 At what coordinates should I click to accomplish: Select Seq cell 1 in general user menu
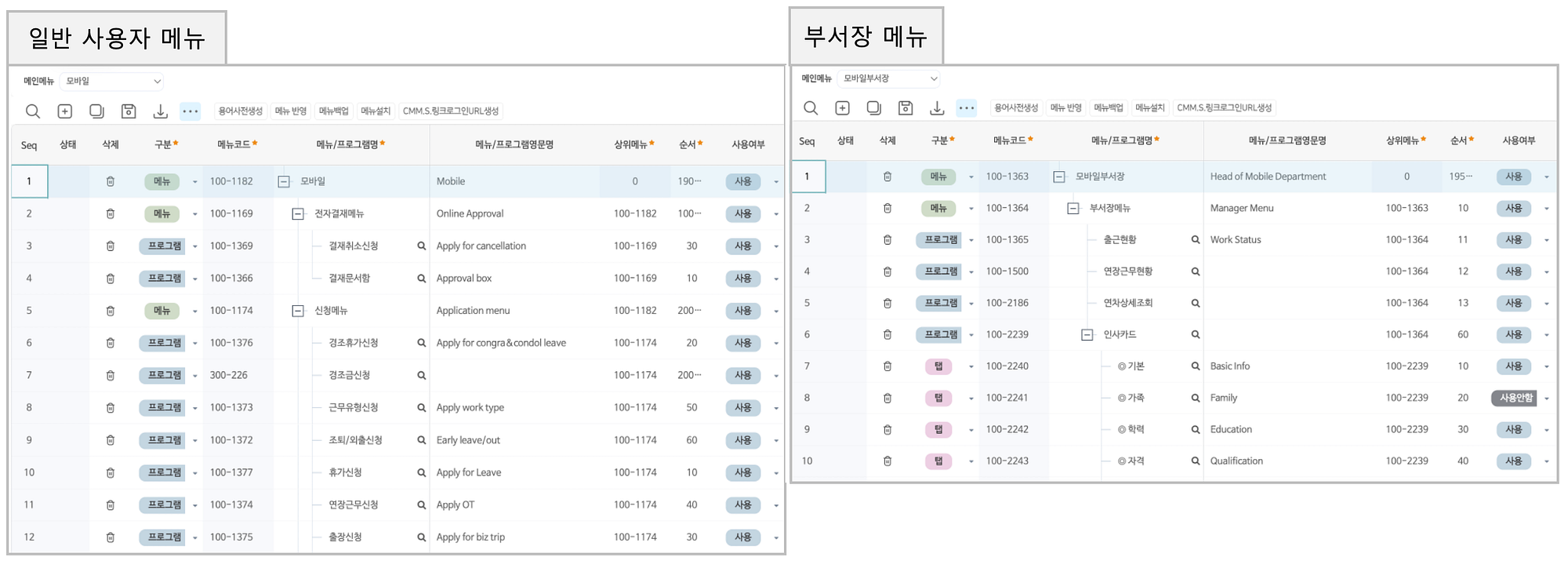tap(29, 181)
